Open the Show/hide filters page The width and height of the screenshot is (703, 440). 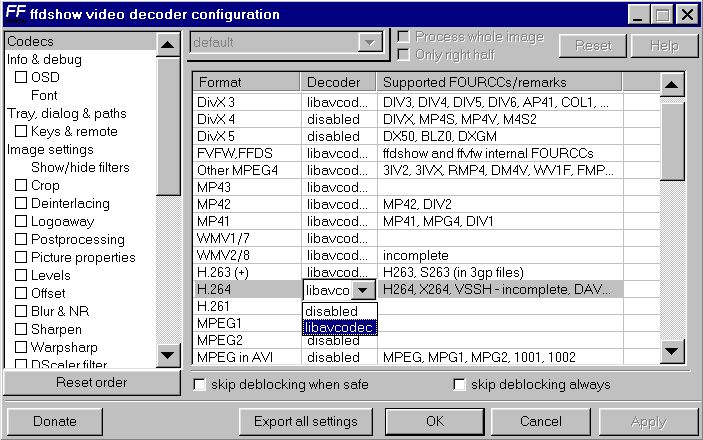tap(80, 167)
